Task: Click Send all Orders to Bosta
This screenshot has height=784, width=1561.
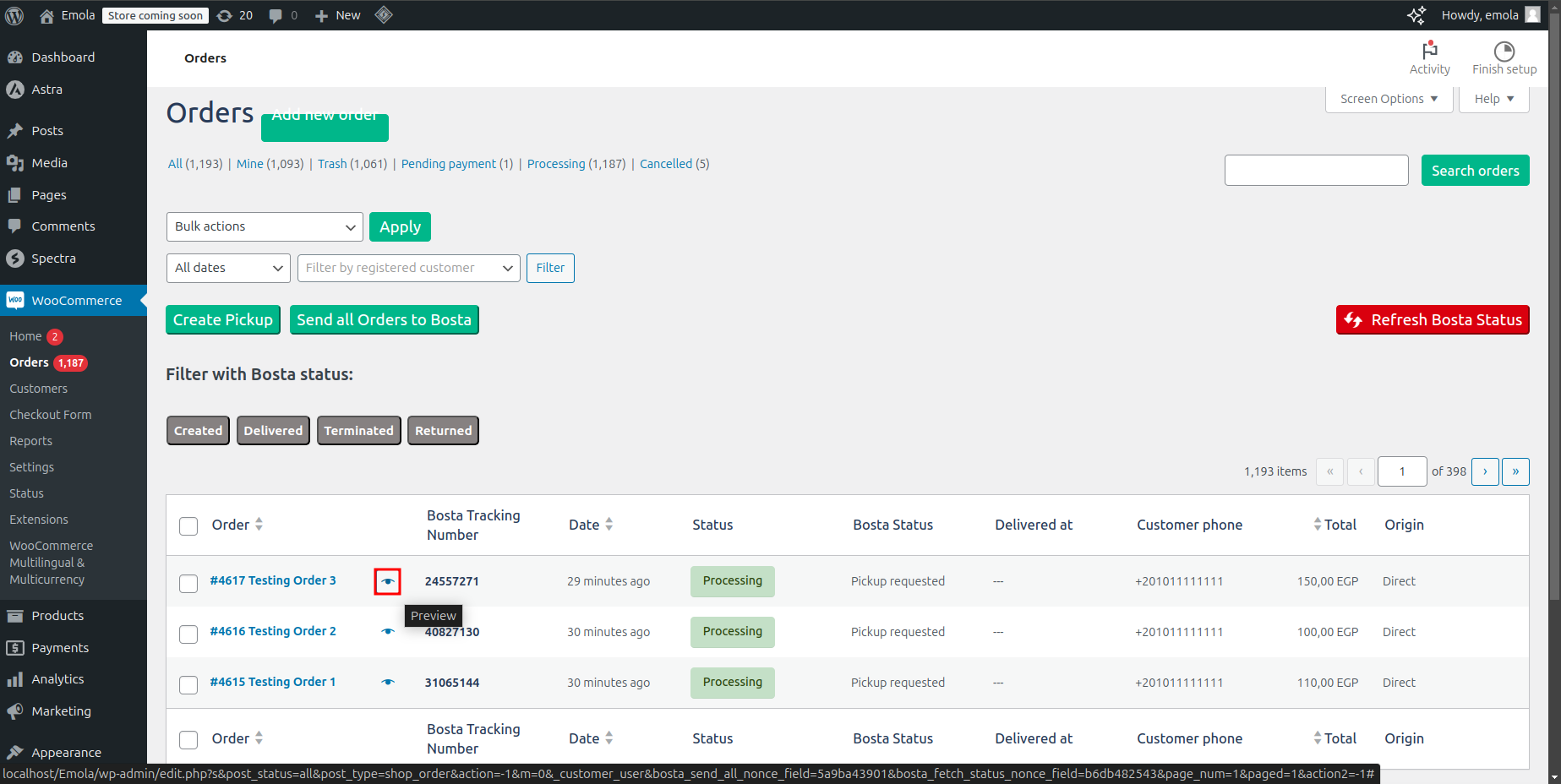Action: [385, 320]
